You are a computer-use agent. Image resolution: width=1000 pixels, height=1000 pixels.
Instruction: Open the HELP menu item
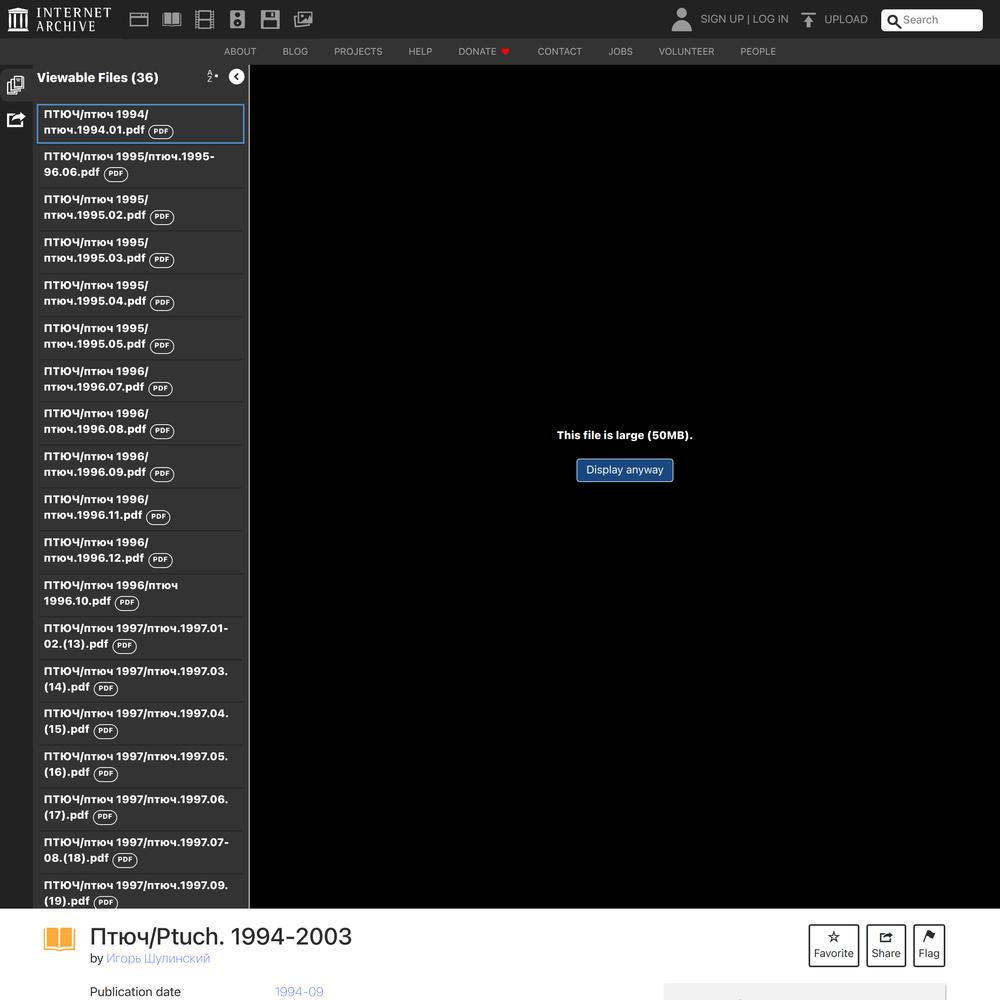420,52
